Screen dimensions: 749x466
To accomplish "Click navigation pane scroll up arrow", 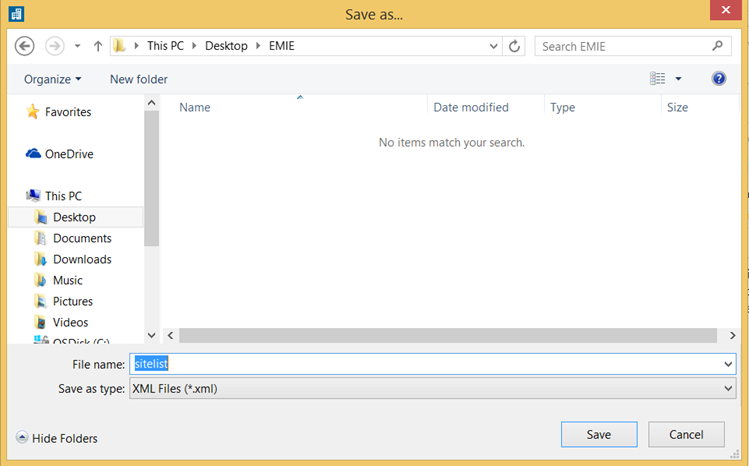I will pyautogui.click(x=151, y=103).
